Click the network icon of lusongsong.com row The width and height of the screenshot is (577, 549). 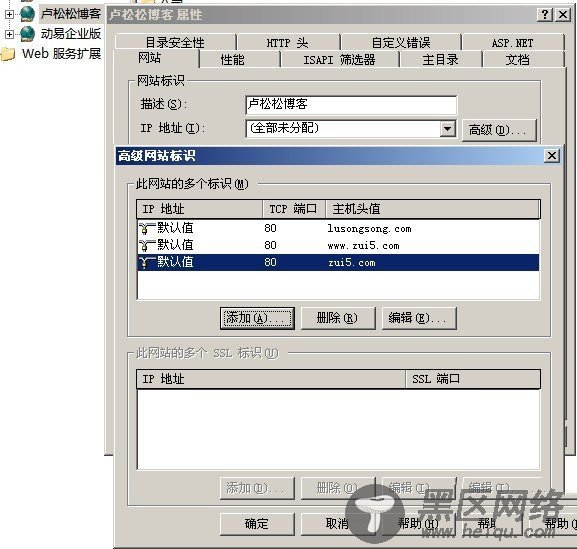[147, 229]
